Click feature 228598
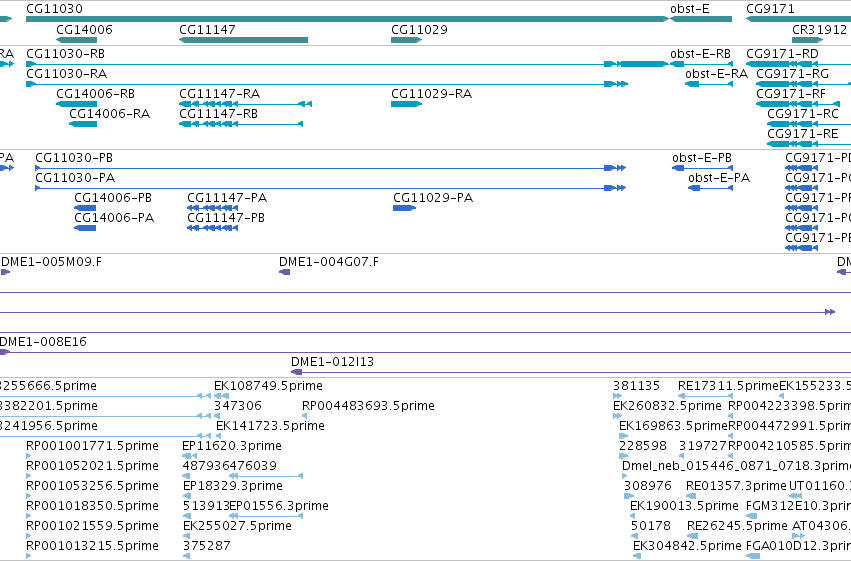851x561 pixels. pyautogui.click(x=624, y=456)
